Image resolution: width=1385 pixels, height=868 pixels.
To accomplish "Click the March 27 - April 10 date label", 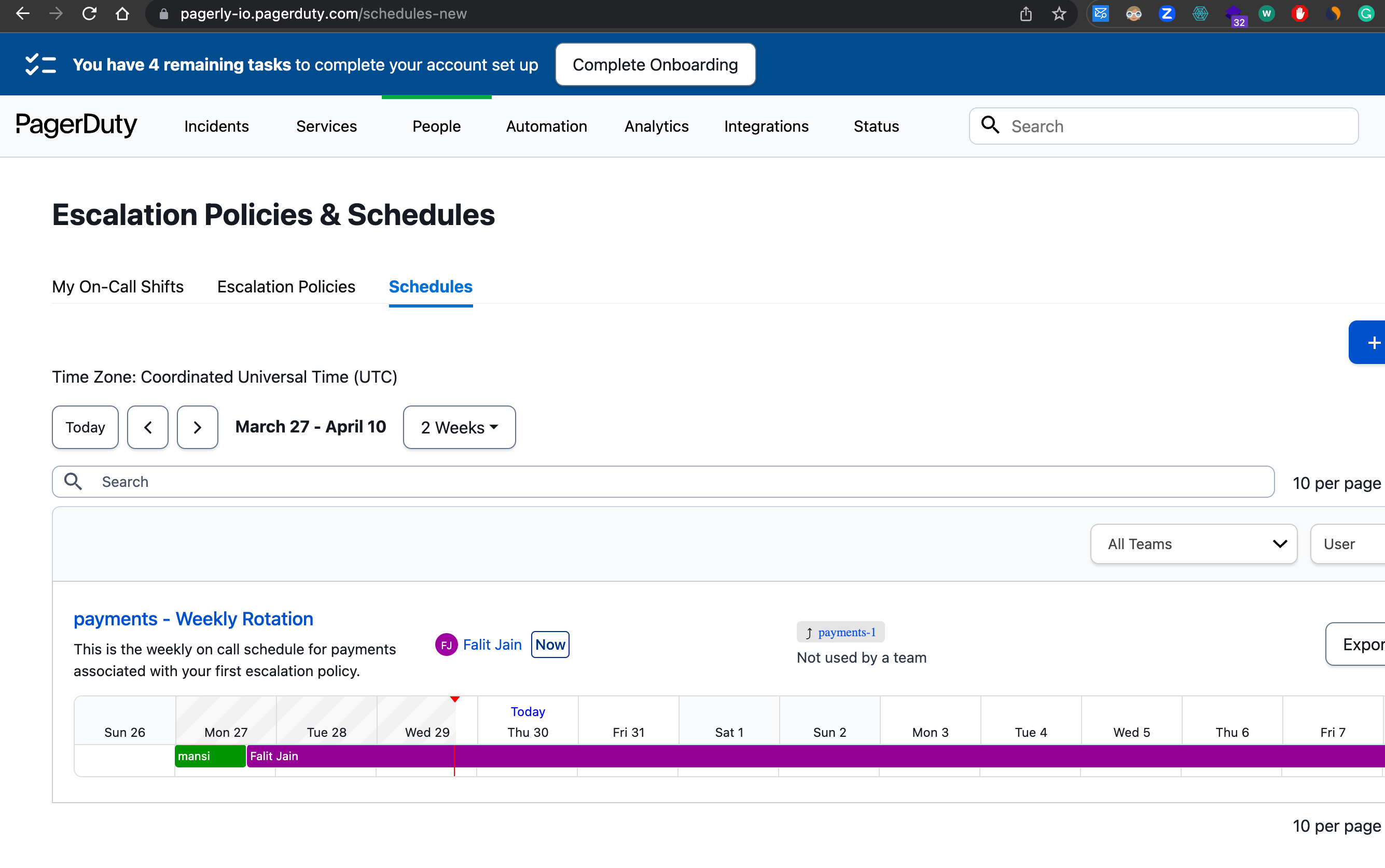I will [x=311, y=427].
